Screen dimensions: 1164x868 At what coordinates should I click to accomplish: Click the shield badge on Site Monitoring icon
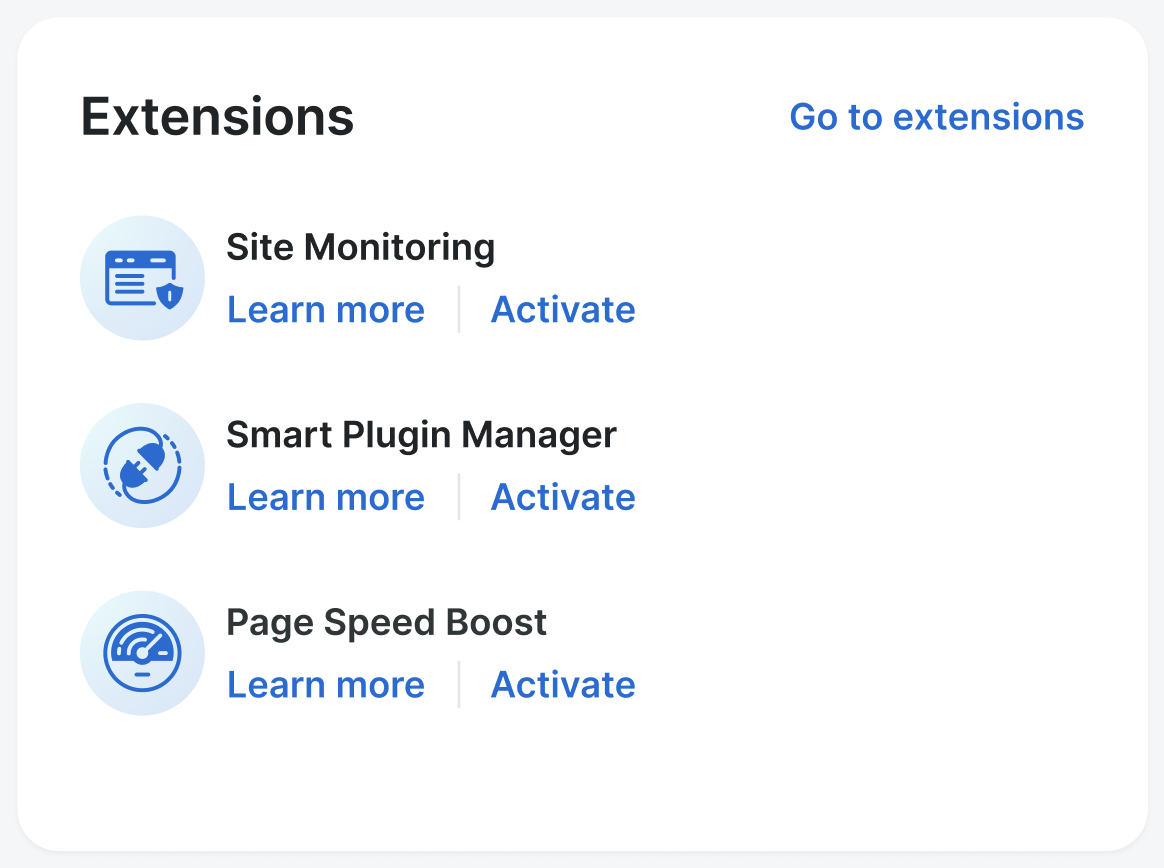pyautogui.click(x=171, y=294)
